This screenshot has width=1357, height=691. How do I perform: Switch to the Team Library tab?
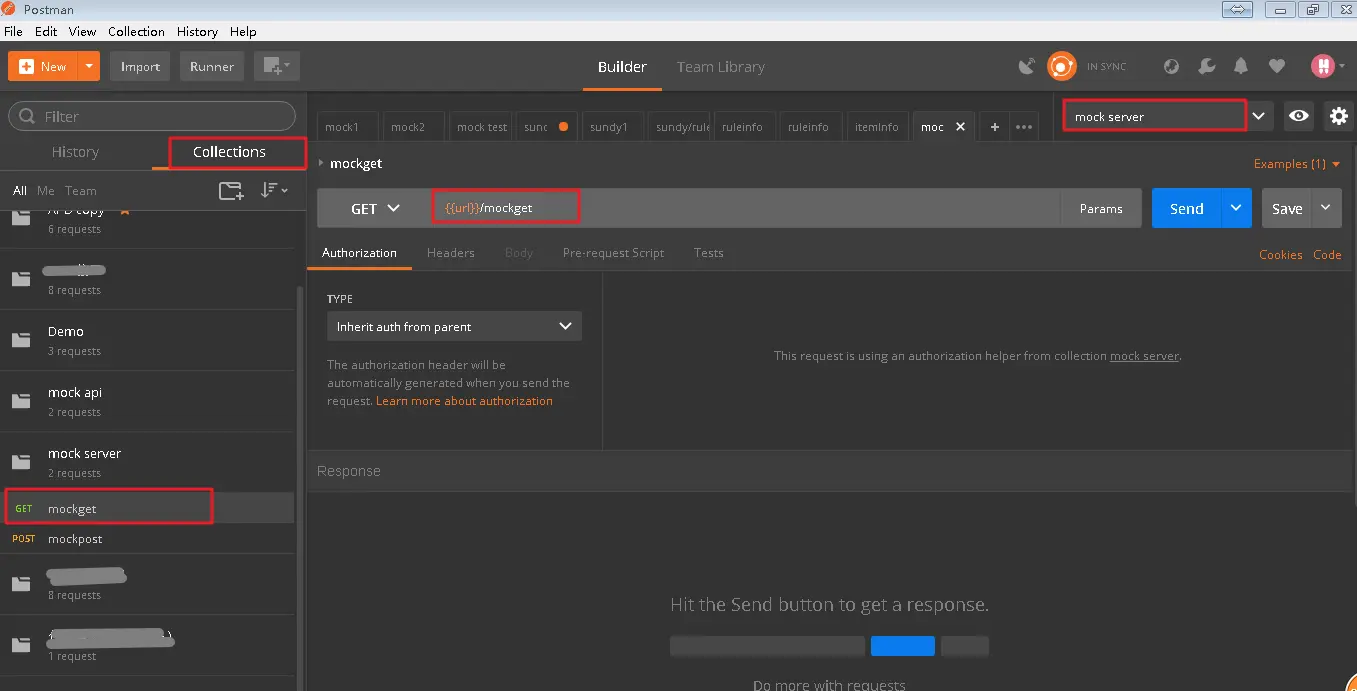point(720,67)
